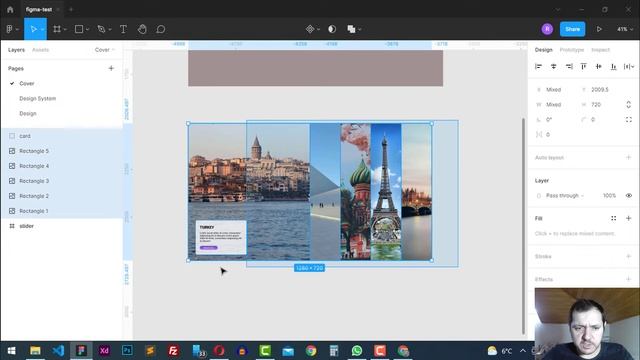
Task: Align horizontal centers
Action: click(553, 67)
